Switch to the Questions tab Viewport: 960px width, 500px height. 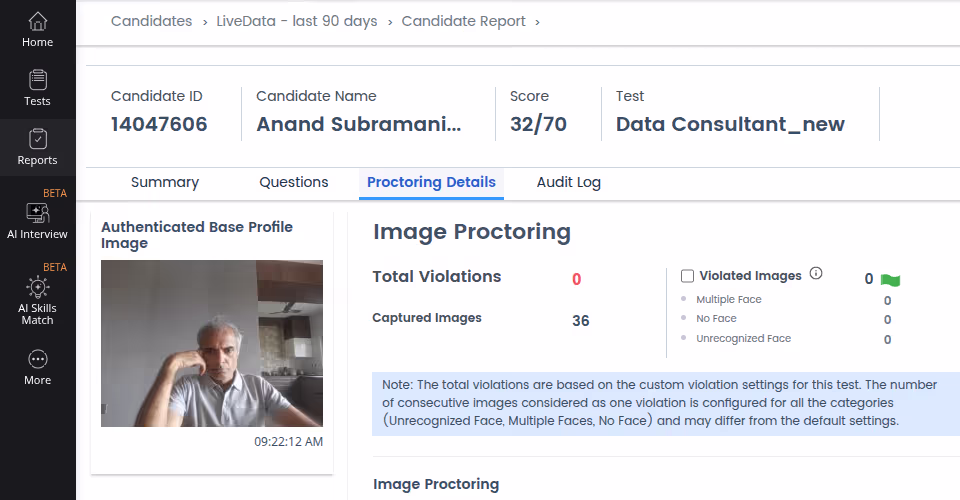coord(294,182)
